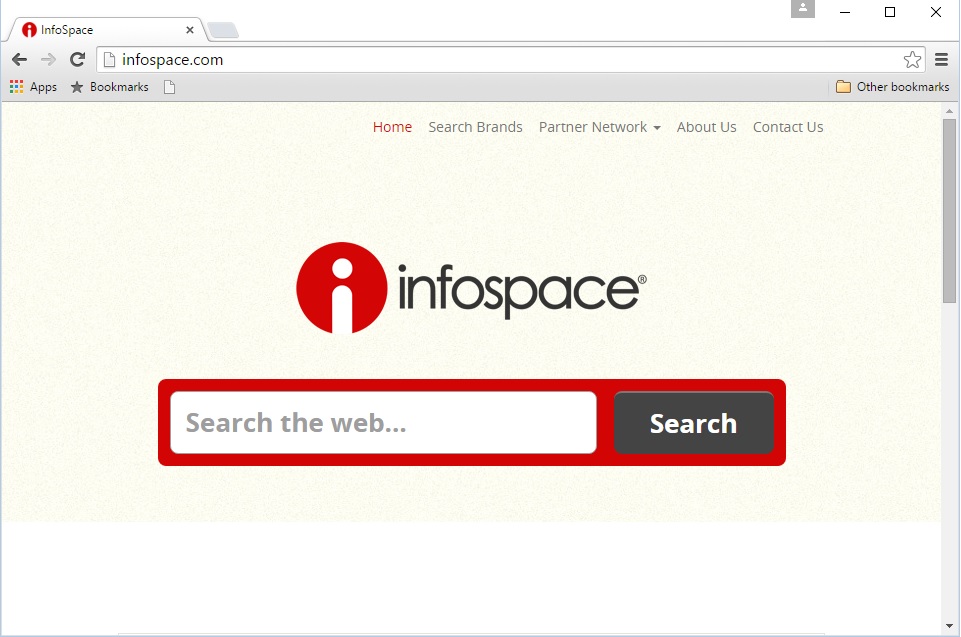Minimize the Chrome window

point(845,12)
